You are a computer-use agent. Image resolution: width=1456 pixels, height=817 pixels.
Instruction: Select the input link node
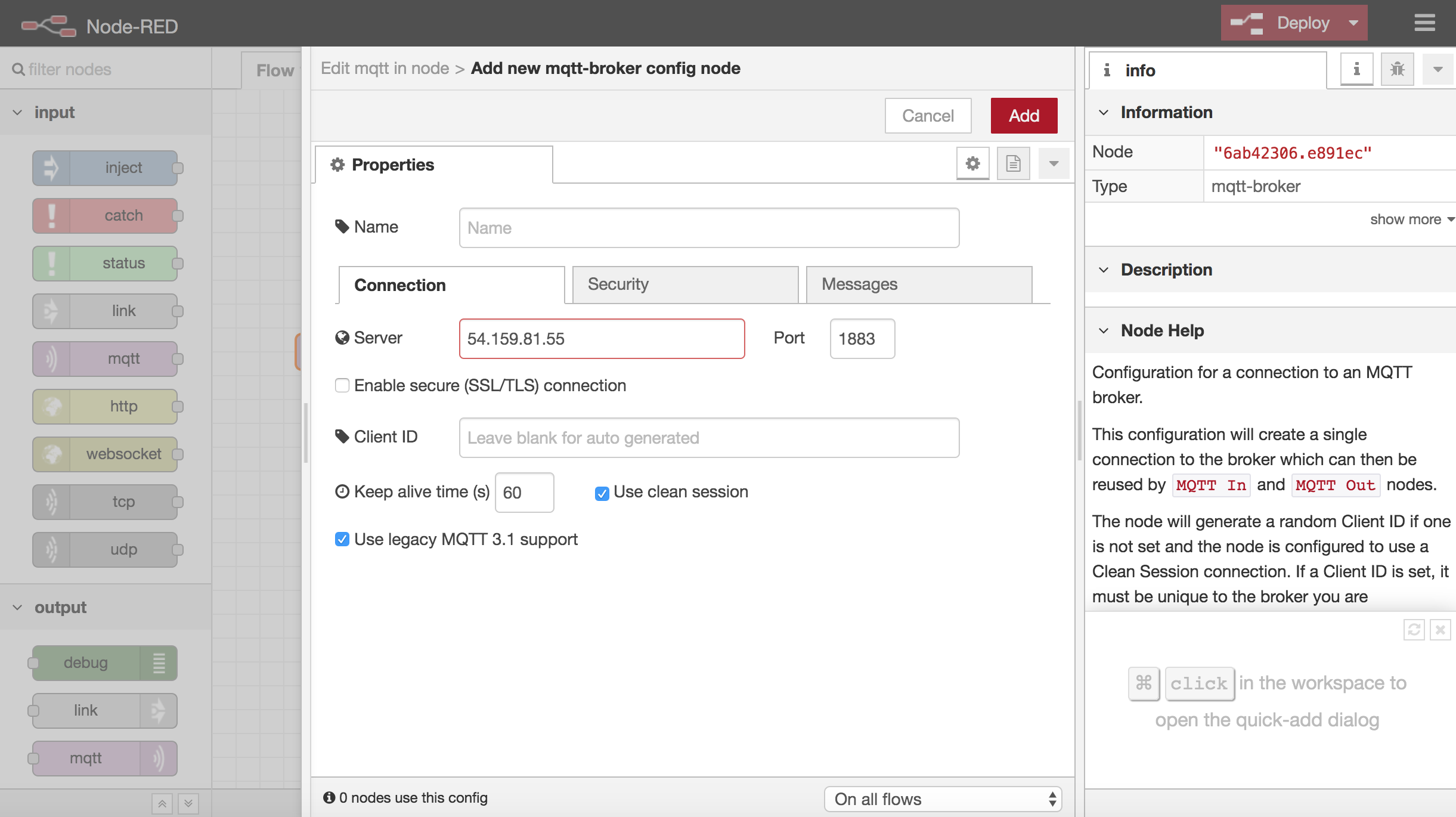(x=106, y=311)
